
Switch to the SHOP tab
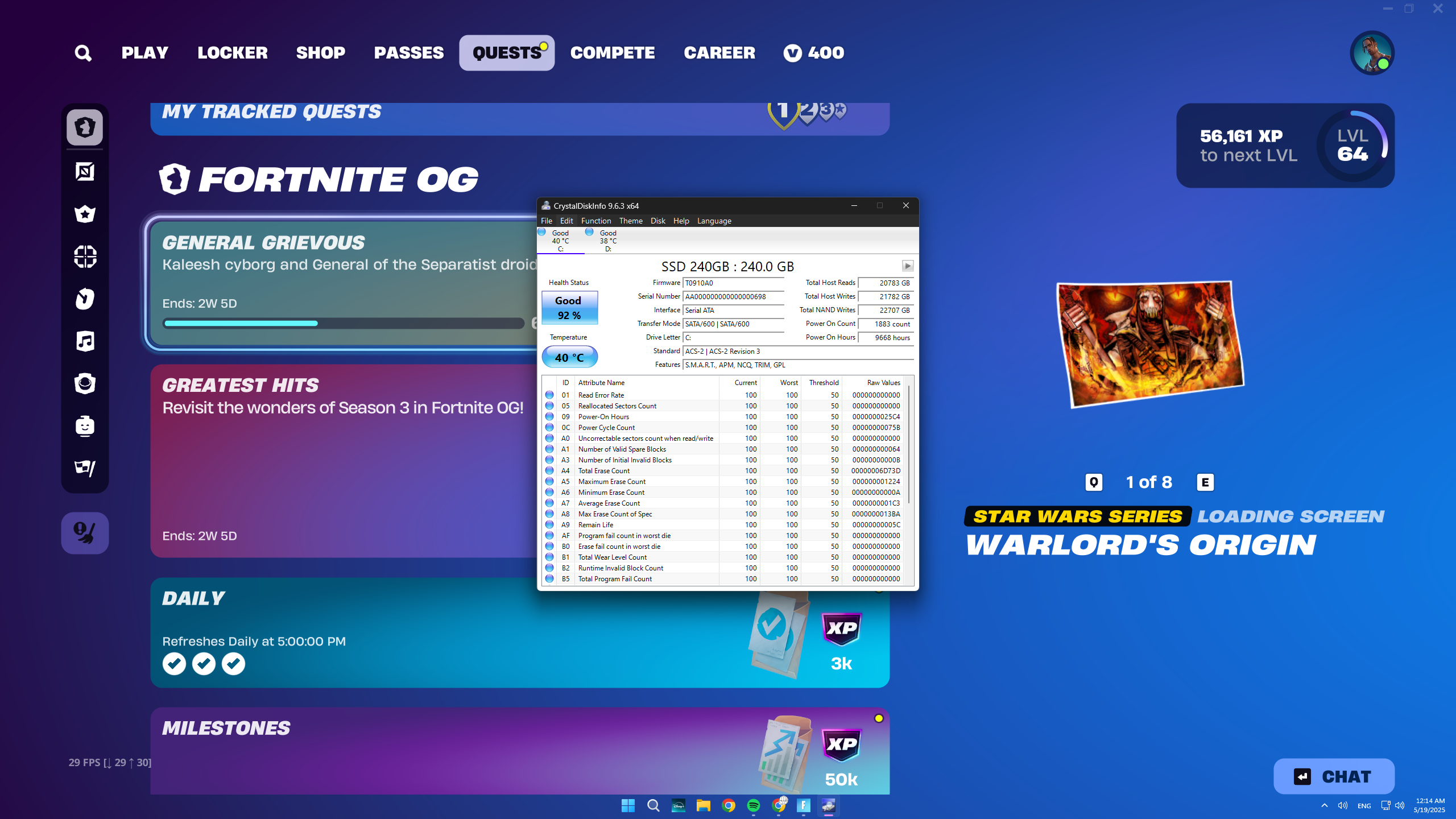[320, 53]
